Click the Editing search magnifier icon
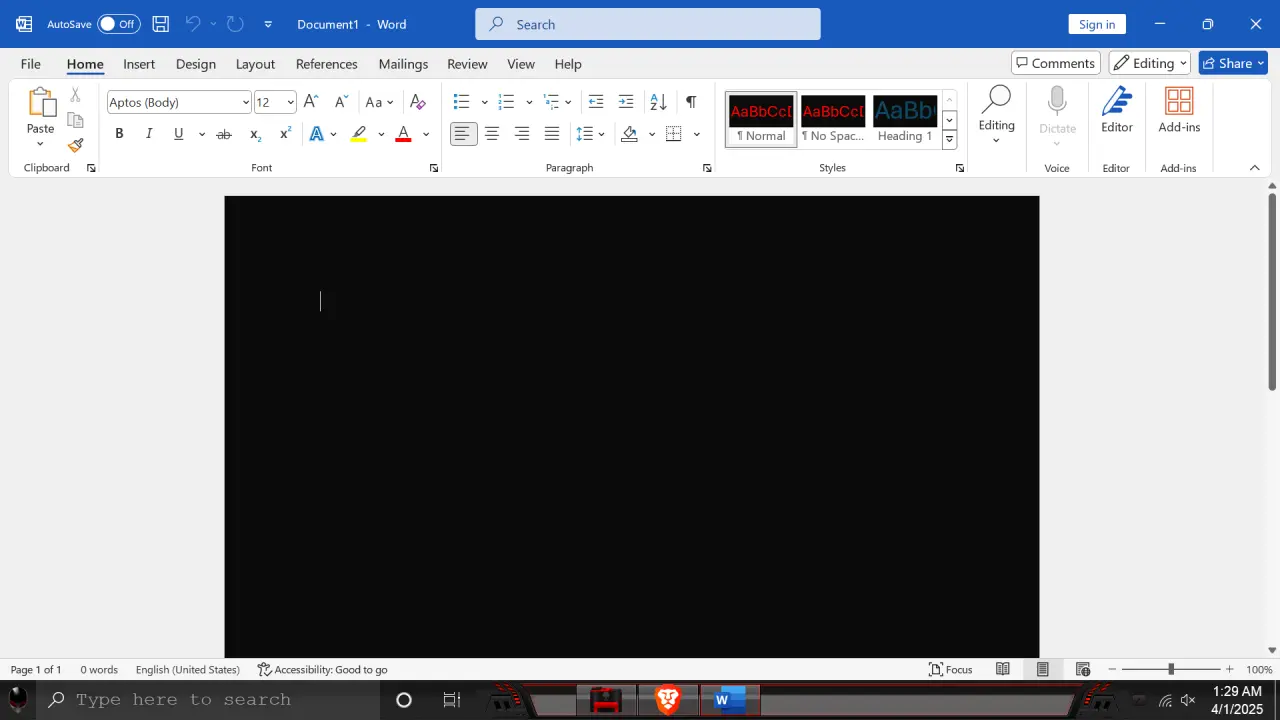1280x720 pixels. click(x=996, y=100)
